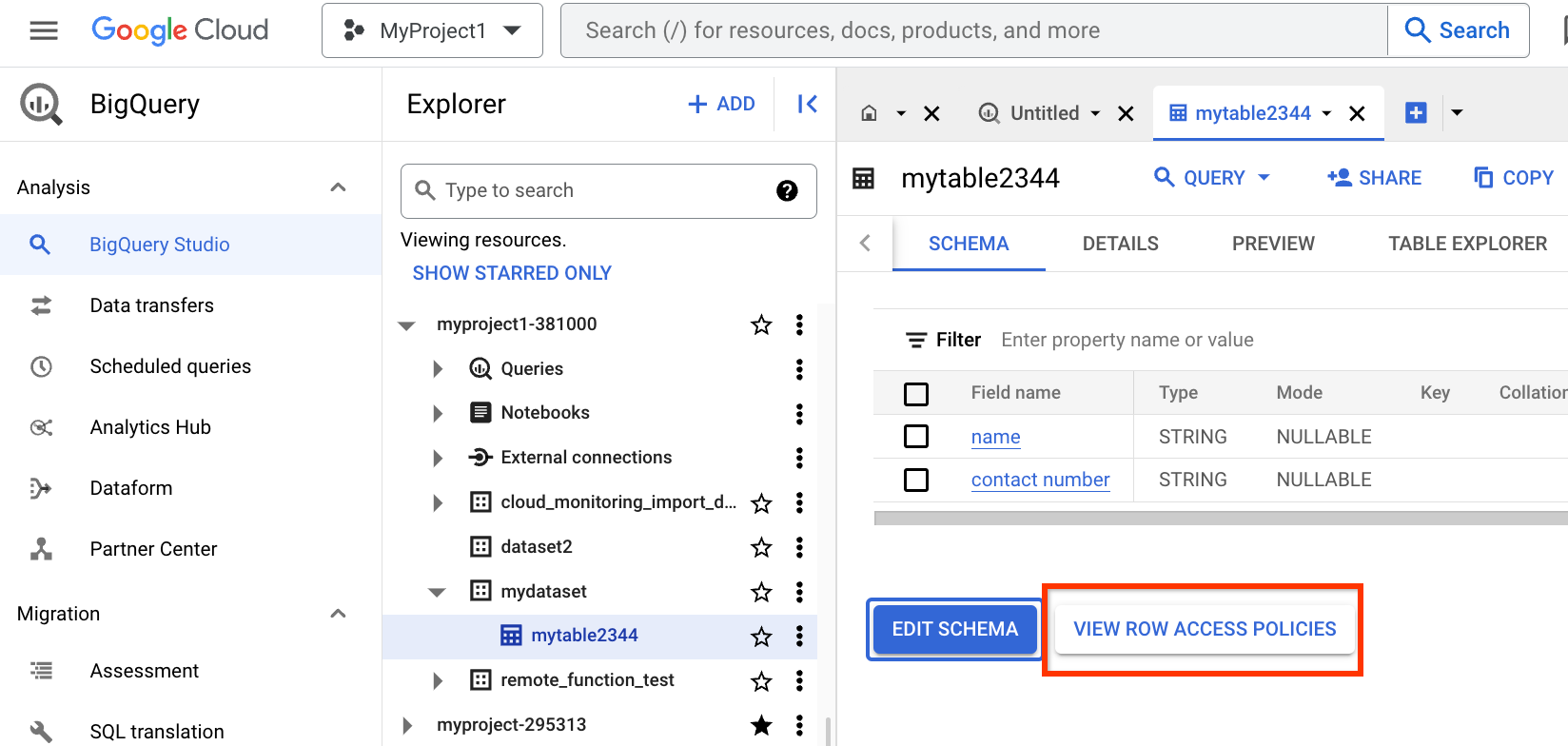
Task: Click the Explorer 'Type to search' field
Action: pos(599,190)
